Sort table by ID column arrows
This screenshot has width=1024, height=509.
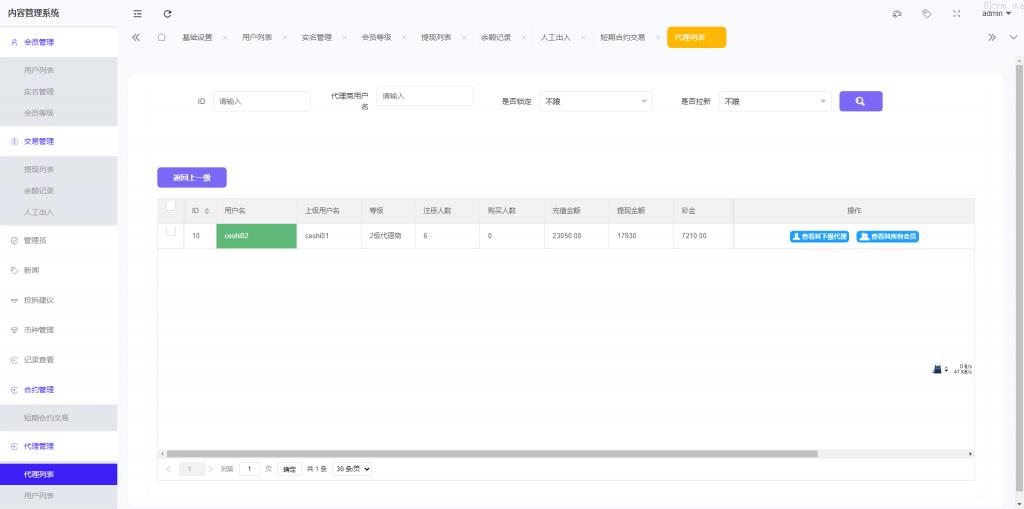207,211
